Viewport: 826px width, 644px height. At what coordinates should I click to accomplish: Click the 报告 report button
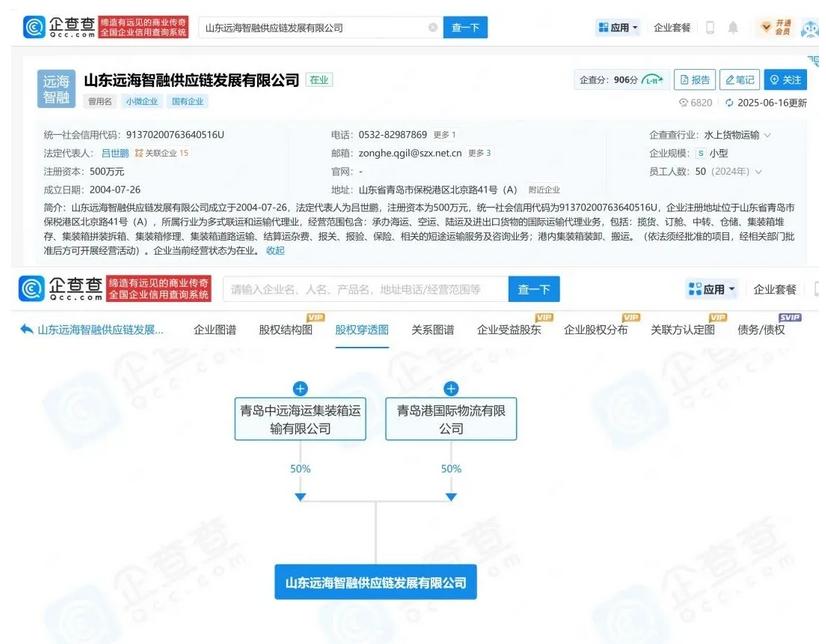coord(695,80)
